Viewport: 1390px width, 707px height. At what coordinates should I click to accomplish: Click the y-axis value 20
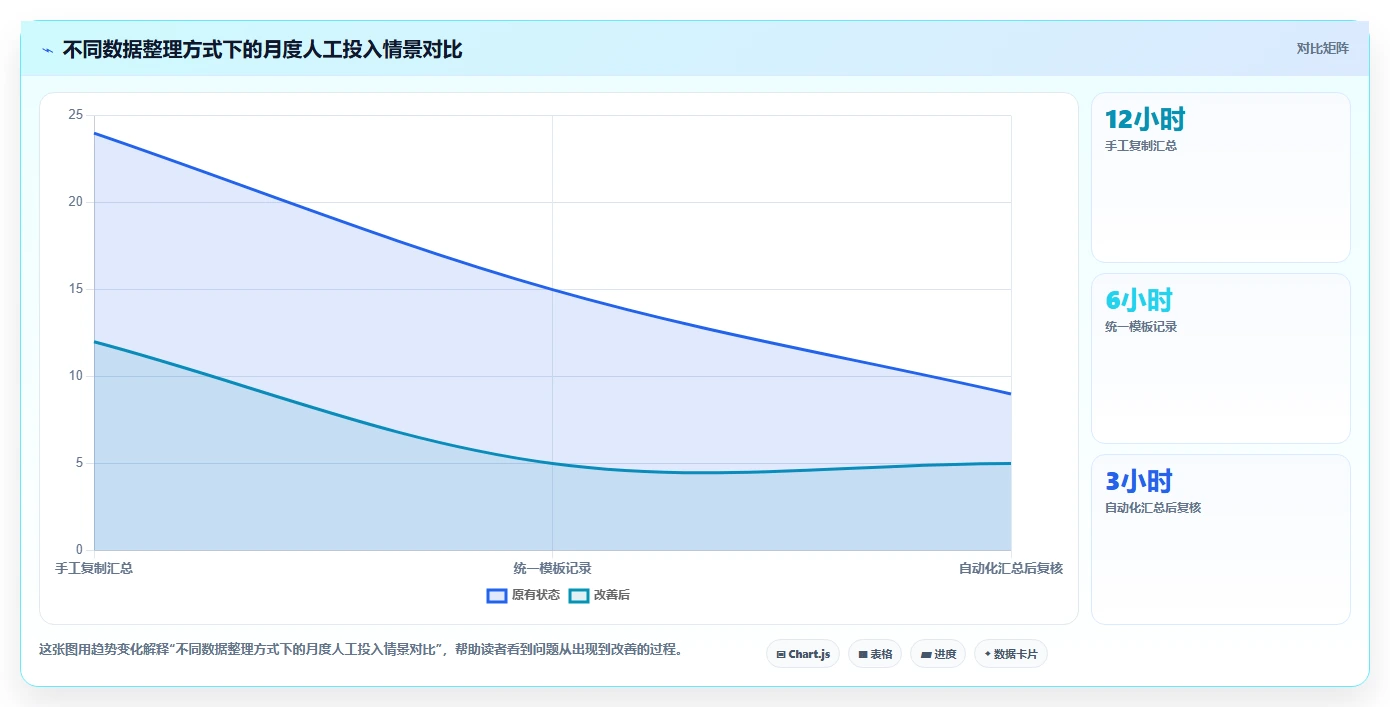click(75, 202)
